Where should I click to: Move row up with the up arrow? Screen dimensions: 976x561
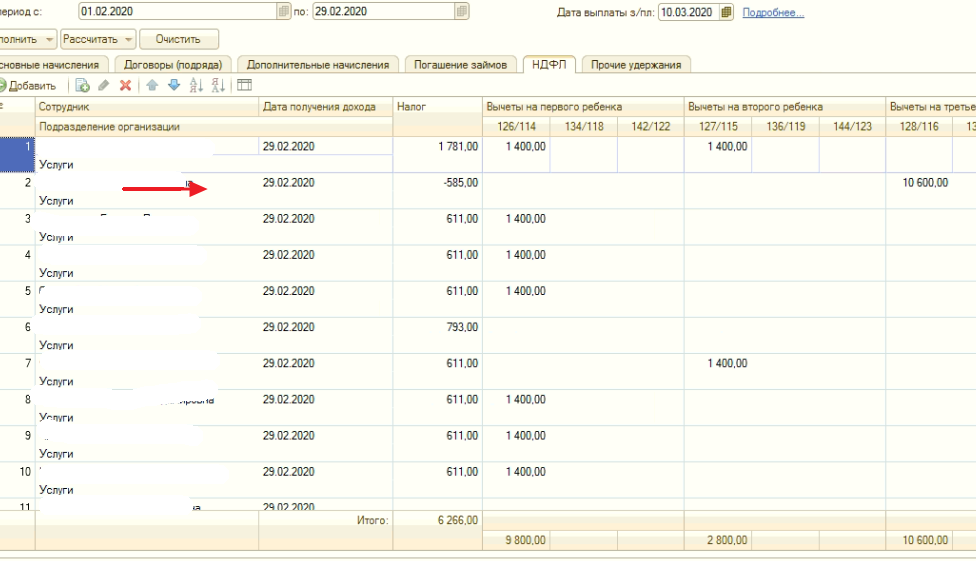point(152,86)
